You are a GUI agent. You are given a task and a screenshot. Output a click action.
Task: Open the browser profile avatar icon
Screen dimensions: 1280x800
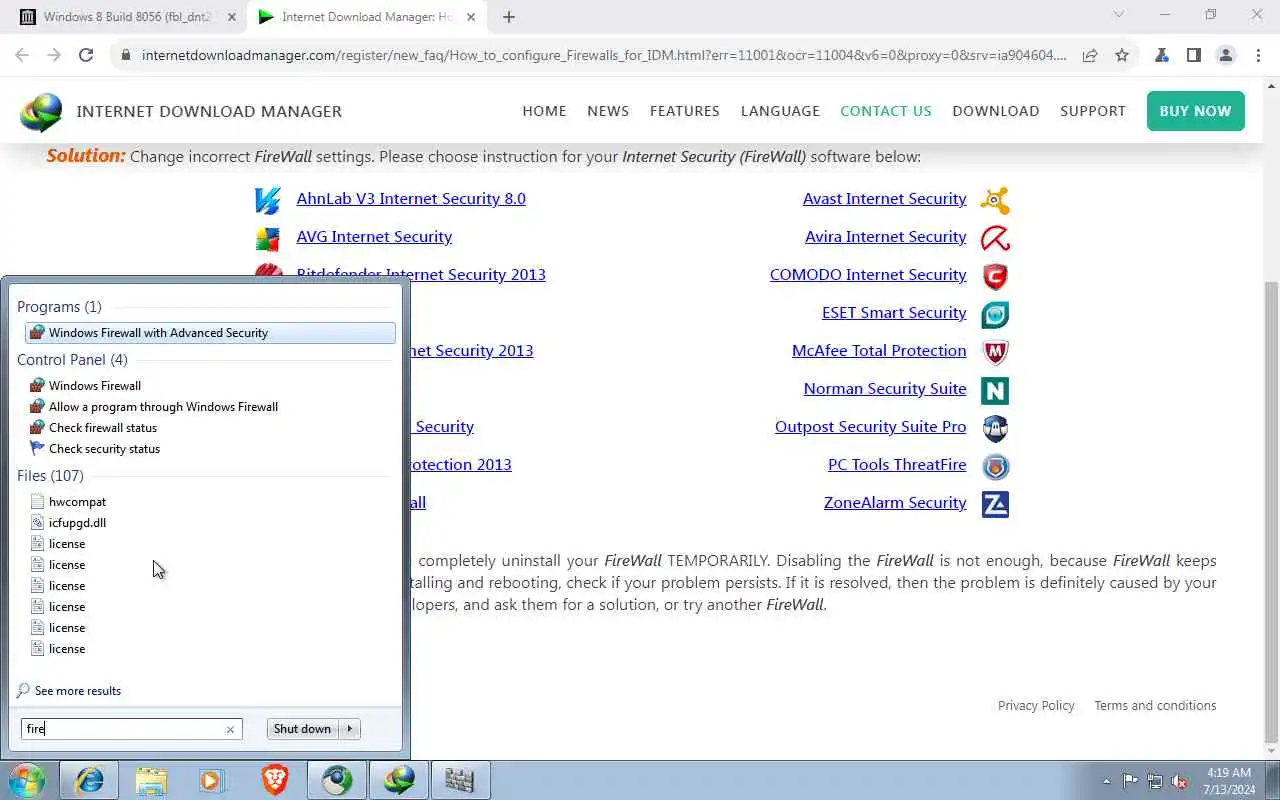pos(1226,55)
